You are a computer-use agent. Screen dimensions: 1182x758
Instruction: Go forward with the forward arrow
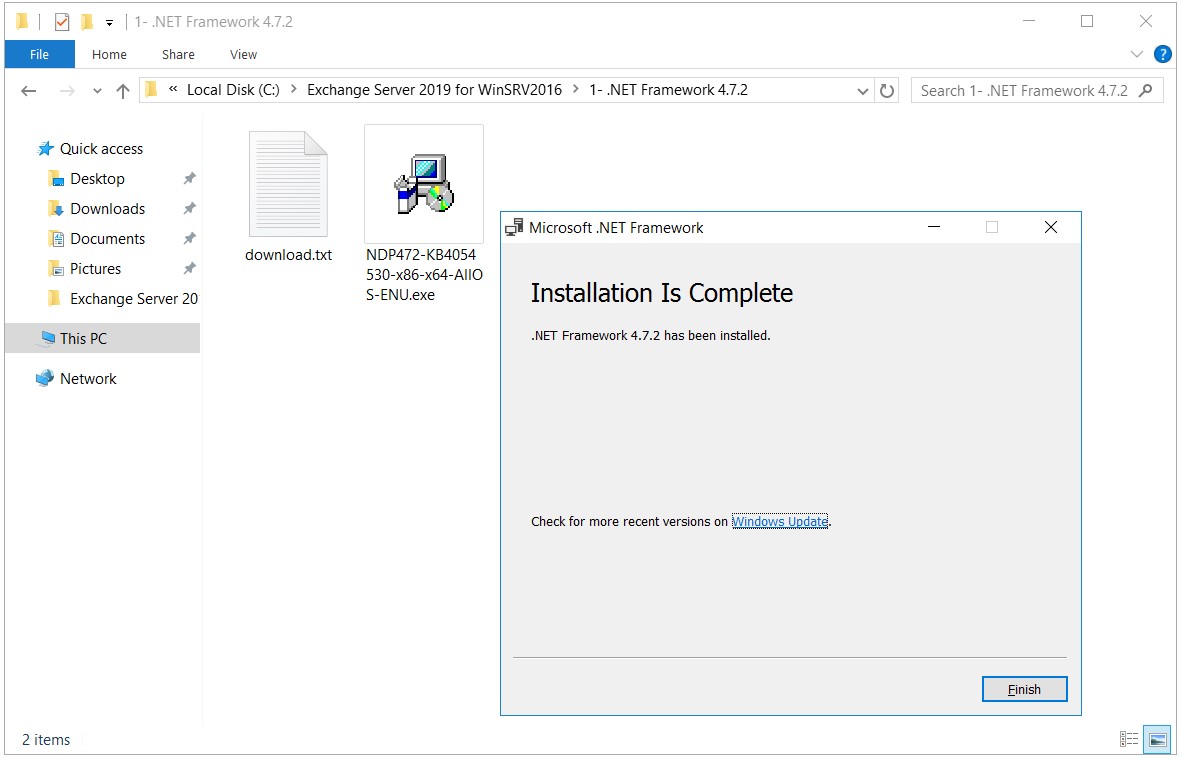(67, 91)
